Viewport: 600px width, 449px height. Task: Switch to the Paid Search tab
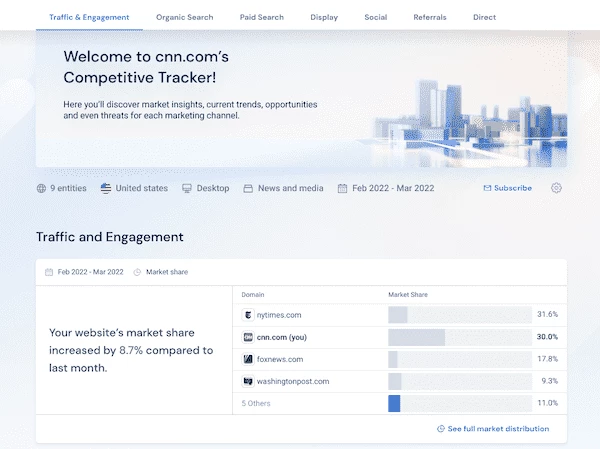tap(262, 17)
